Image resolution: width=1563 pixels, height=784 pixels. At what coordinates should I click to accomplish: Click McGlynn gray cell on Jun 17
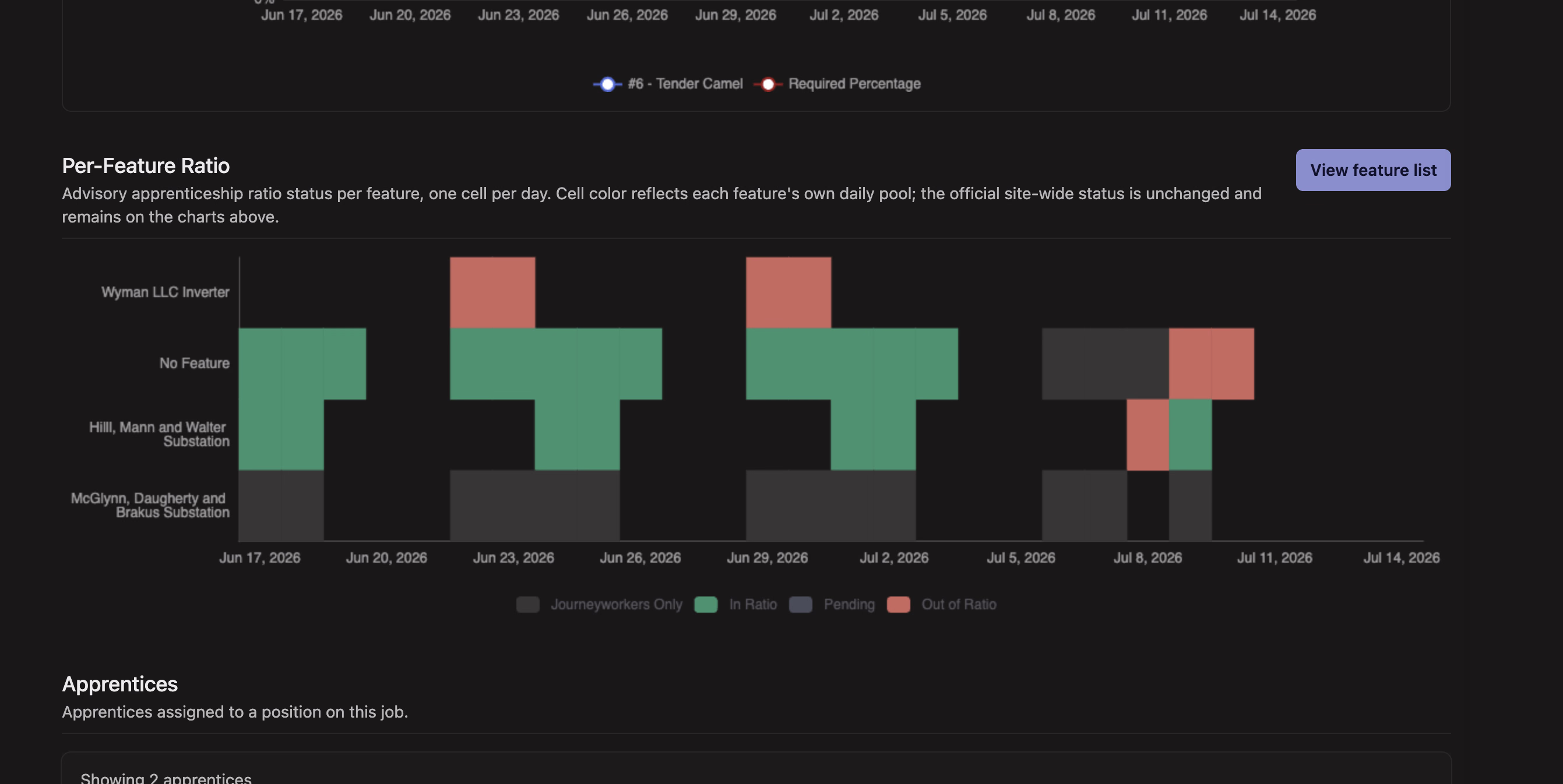pyautogui.click(x=260, y=505)
